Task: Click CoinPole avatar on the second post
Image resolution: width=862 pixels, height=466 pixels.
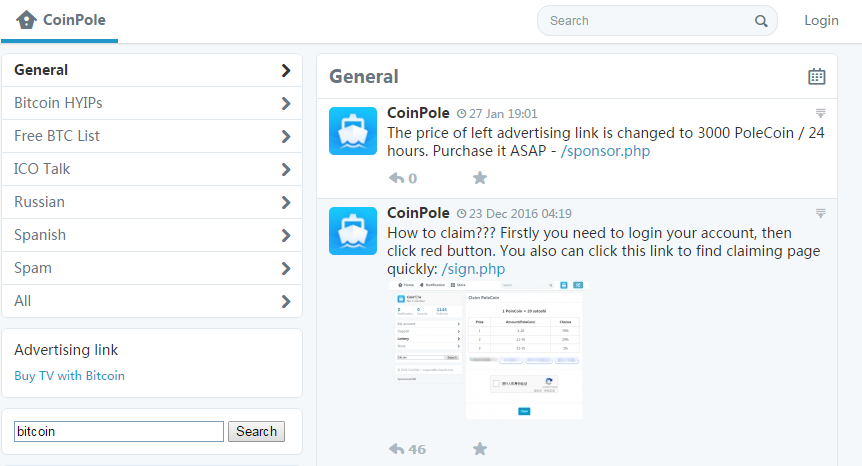Action: coord(353,231)
